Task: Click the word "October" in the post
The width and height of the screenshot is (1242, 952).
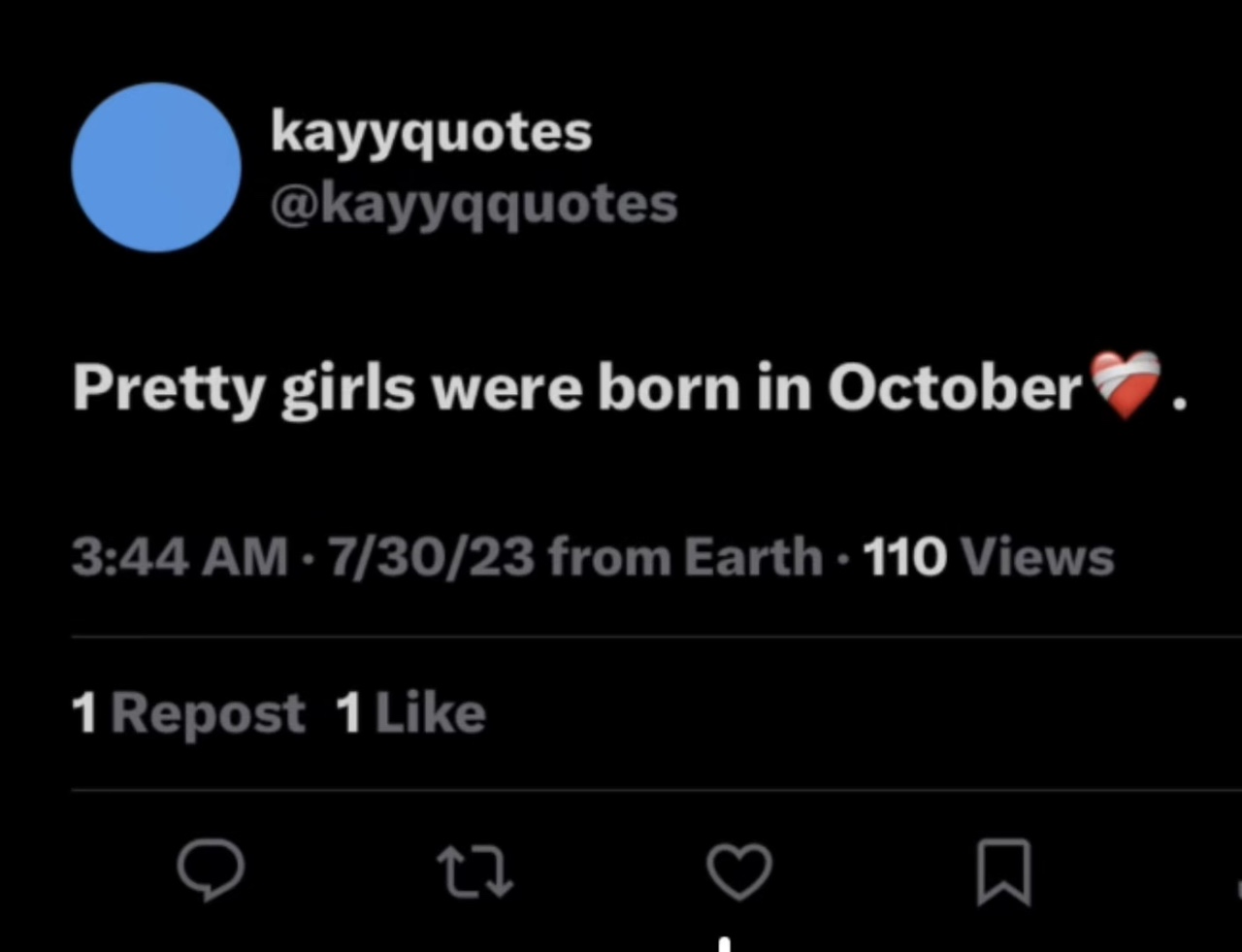Action: pyautogui.click(x=955, y=389)
